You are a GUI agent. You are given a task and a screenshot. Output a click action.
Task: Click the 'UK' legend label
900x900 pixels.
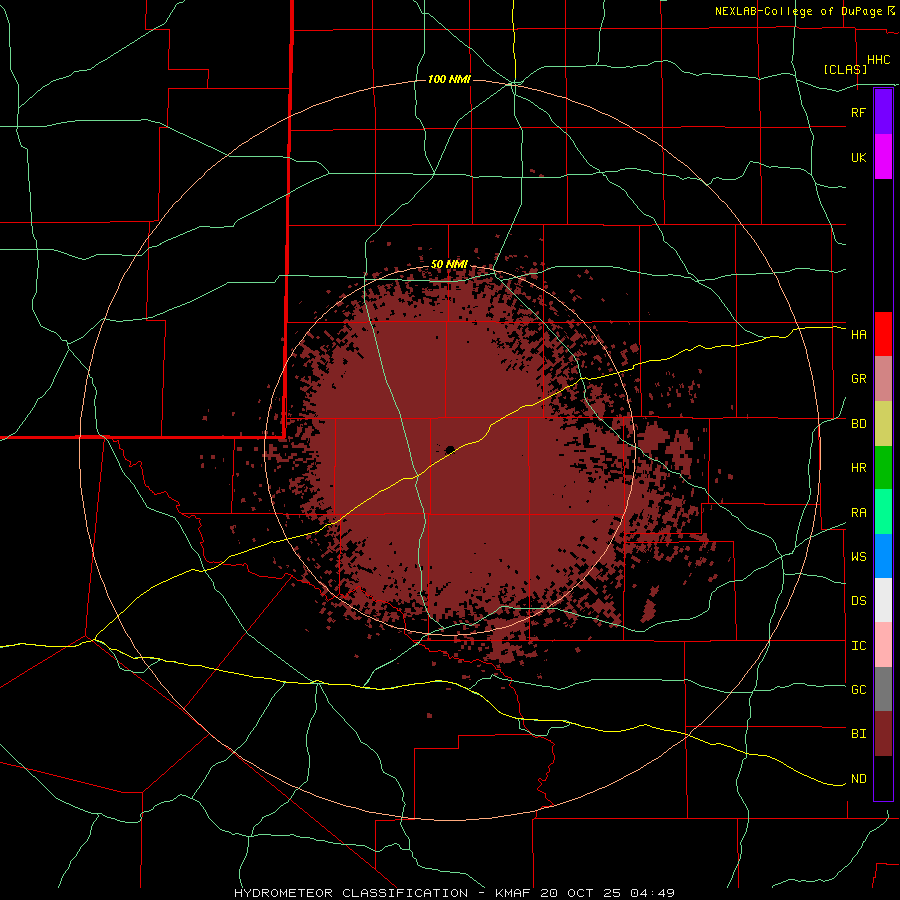point(858,158)
